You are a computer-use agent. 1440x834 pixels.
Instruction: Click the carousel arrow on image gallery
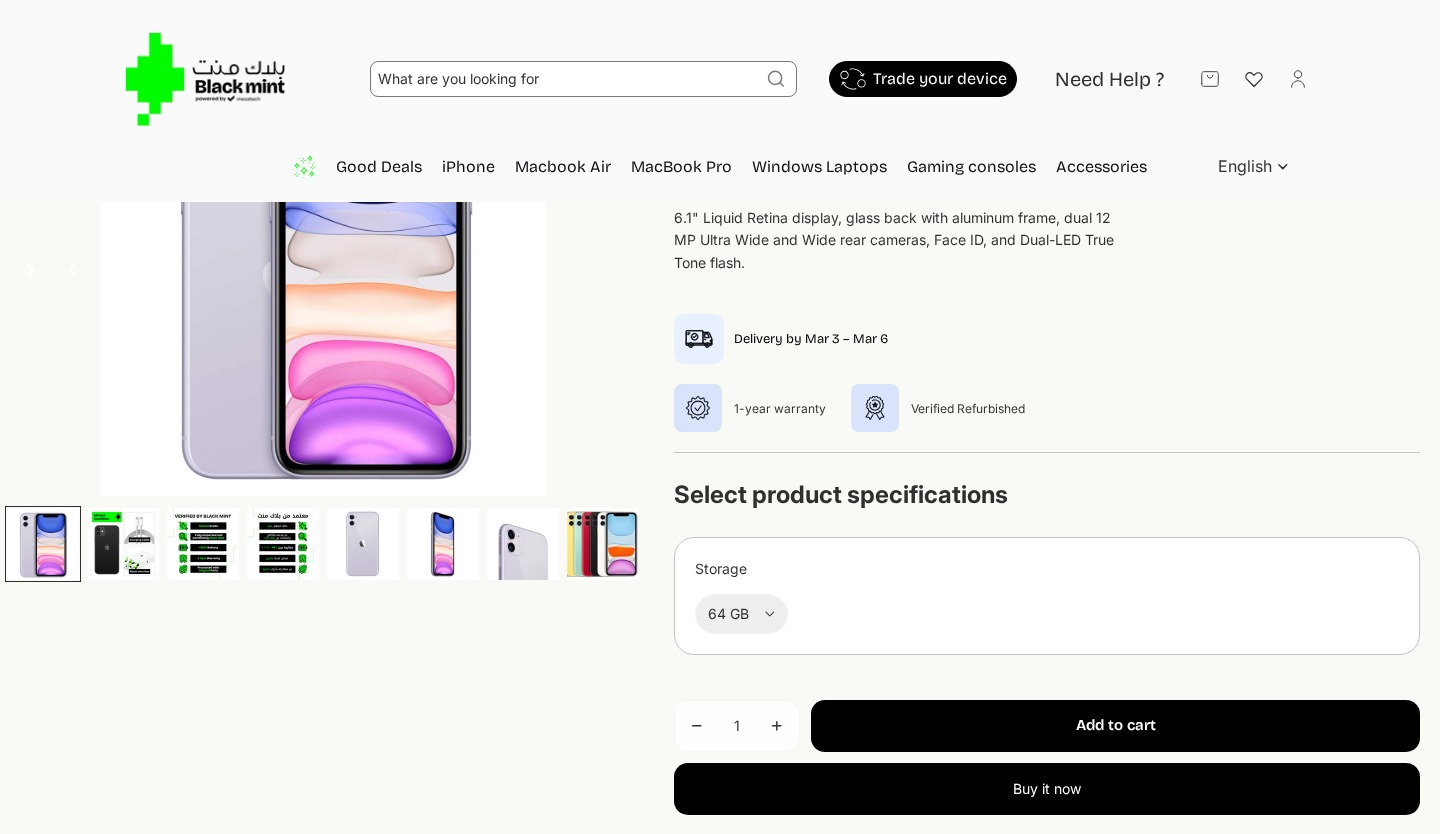[x=31, y=270]
